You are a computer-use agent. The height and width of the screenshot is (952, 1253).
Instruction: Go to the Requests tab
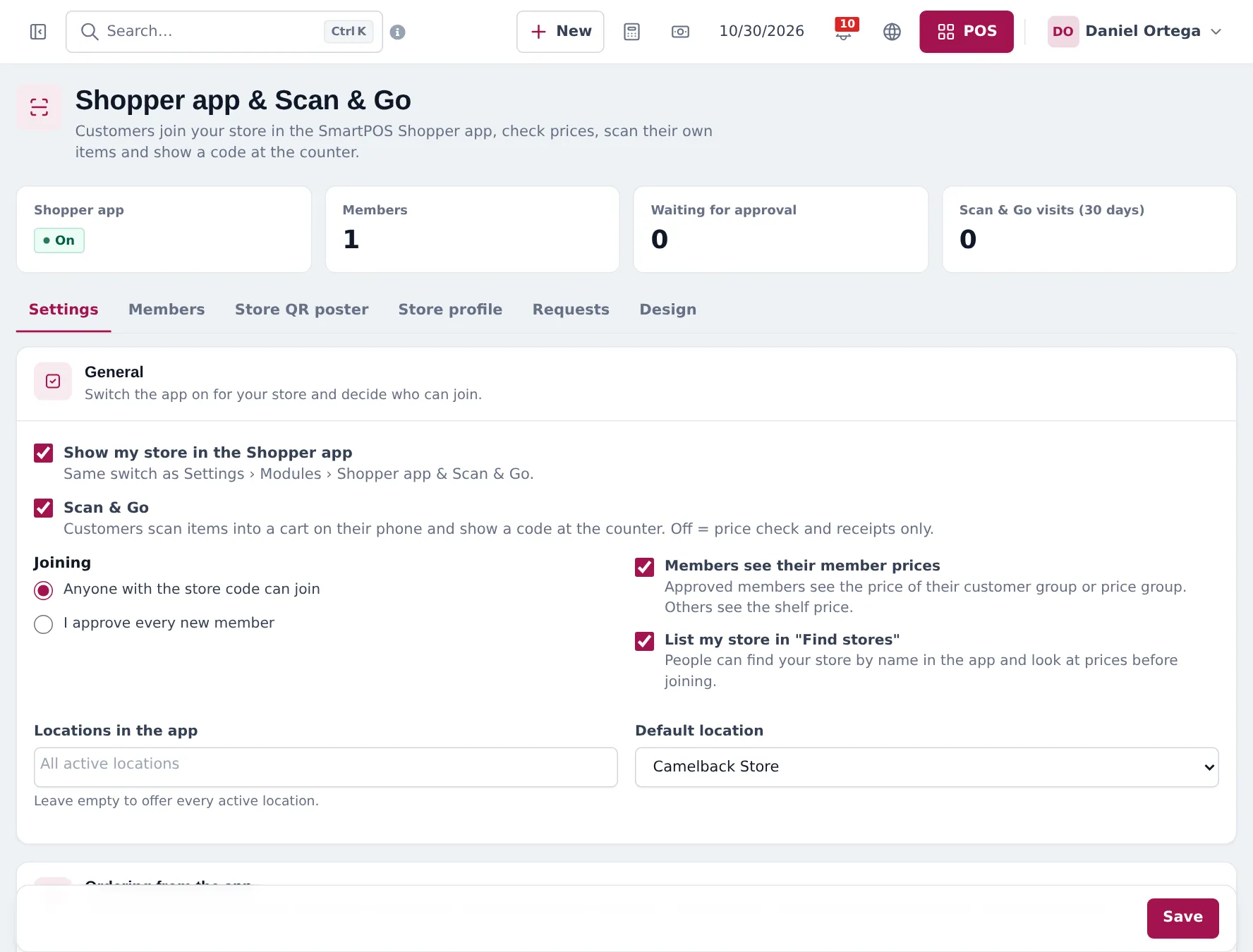tap(571, 310)
